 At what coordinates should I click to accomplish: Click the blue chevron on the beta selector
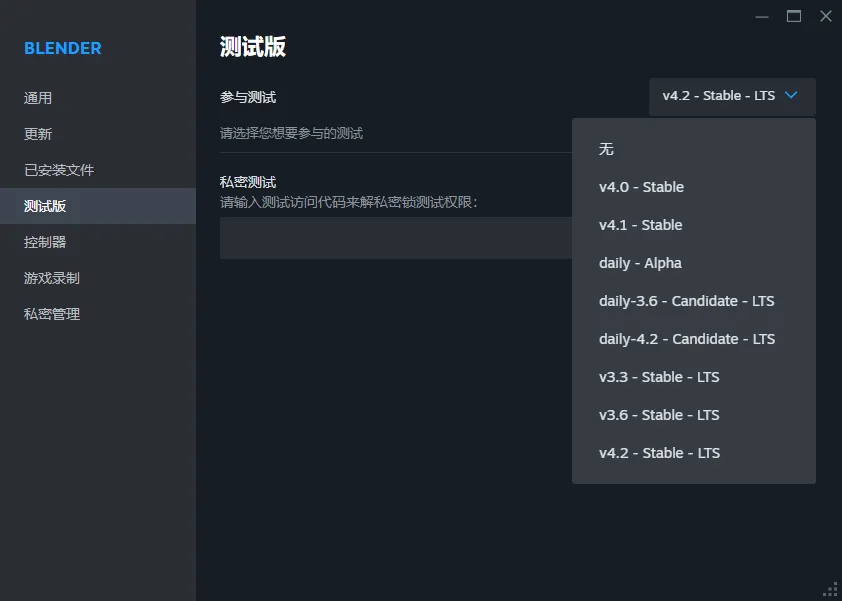tap(789, 97)
